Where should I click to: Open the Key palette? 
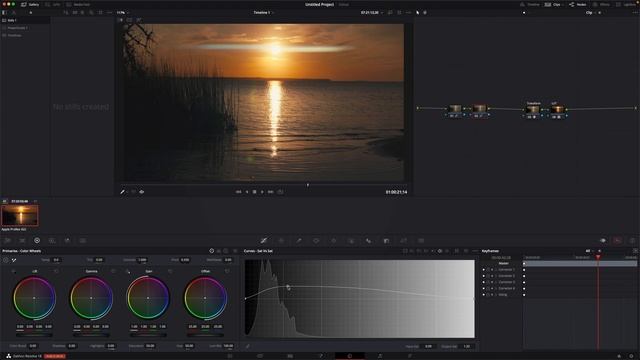coord(386,241)
